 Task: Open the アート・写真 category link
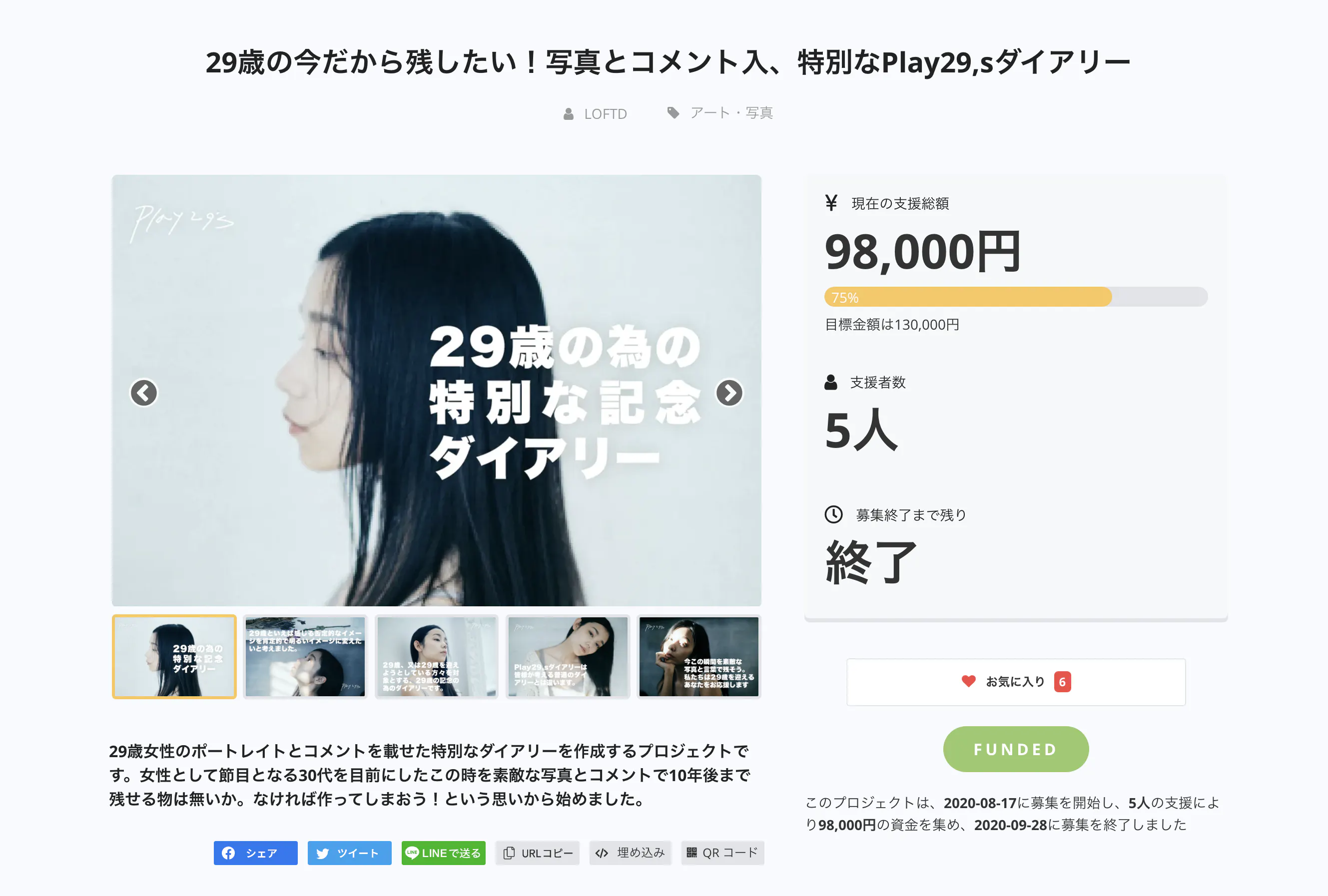(731, 113)
